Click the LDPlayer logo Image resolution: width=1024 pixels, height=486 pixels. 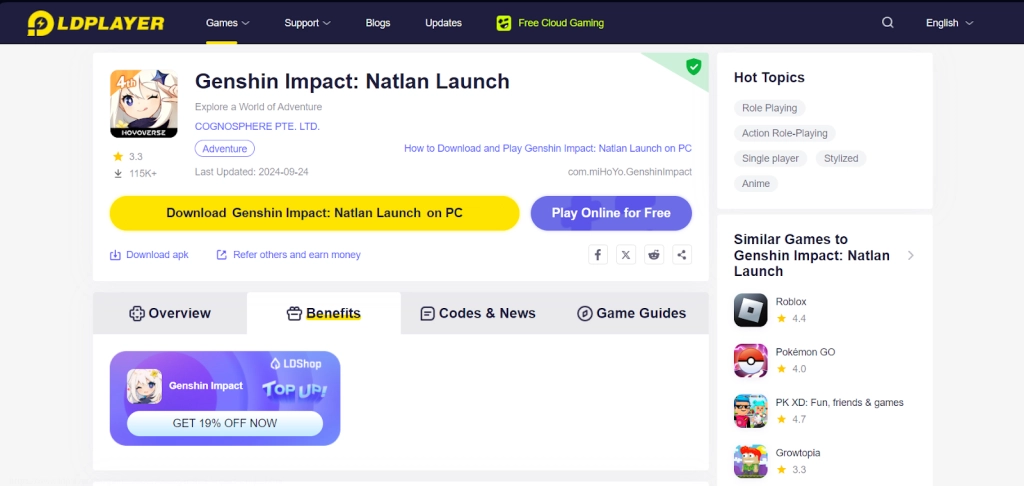(95, 23)
